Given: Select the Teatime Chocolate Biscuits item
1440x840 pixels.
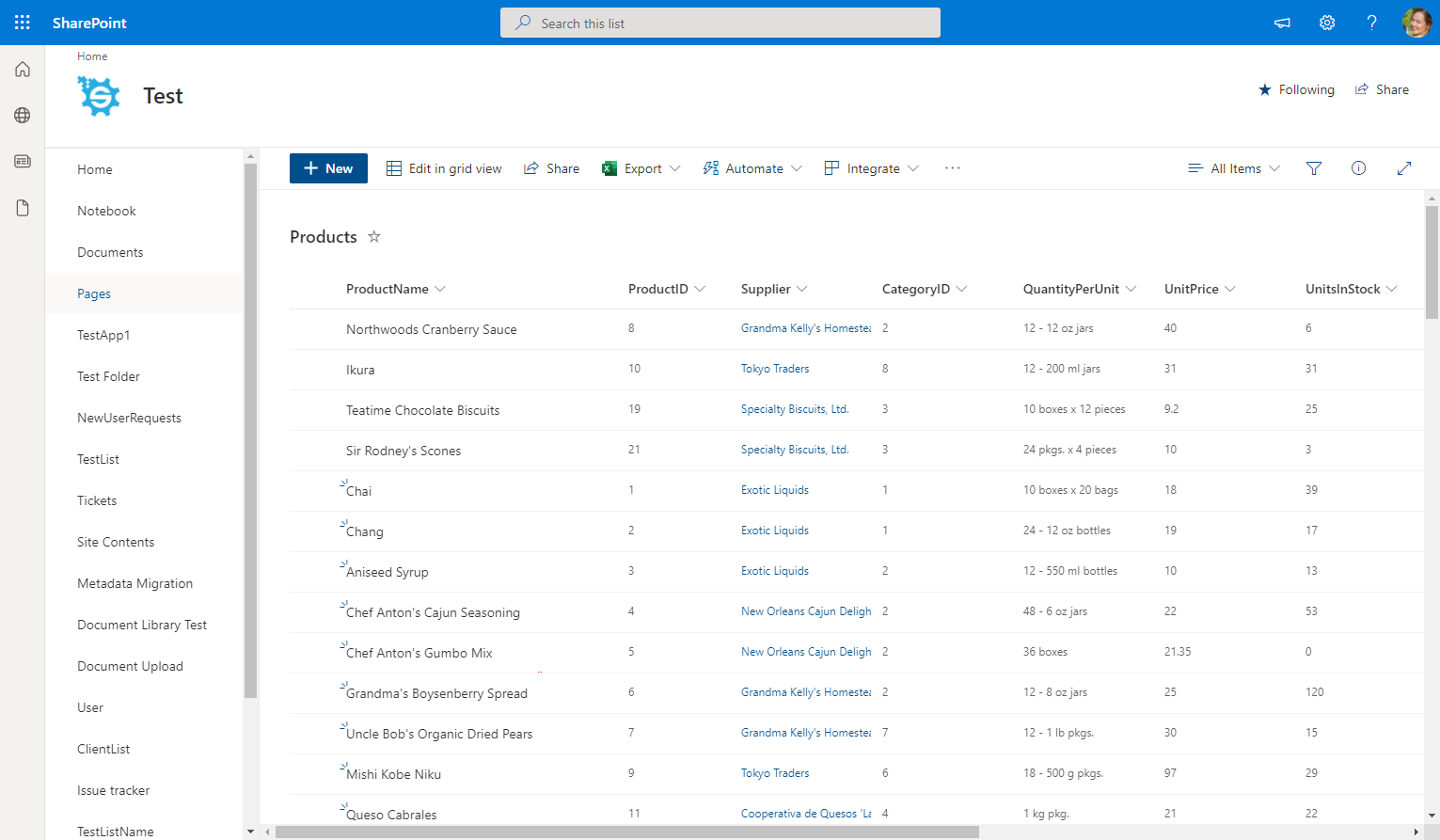Looking at the screenshot, I should coord(423,410).
